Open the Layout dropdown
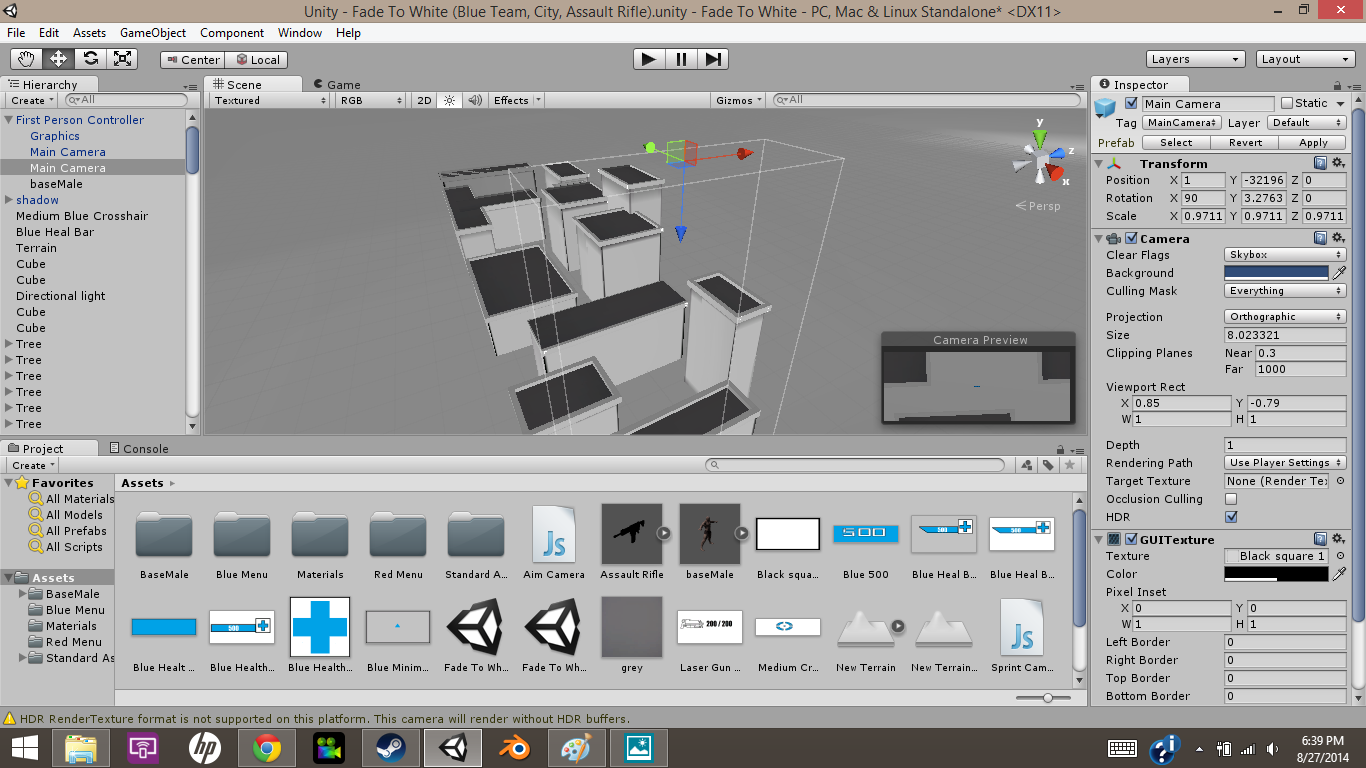The height and width of the screenshot is (768, 1366). pyautogui.click(x=1305, y=59)
